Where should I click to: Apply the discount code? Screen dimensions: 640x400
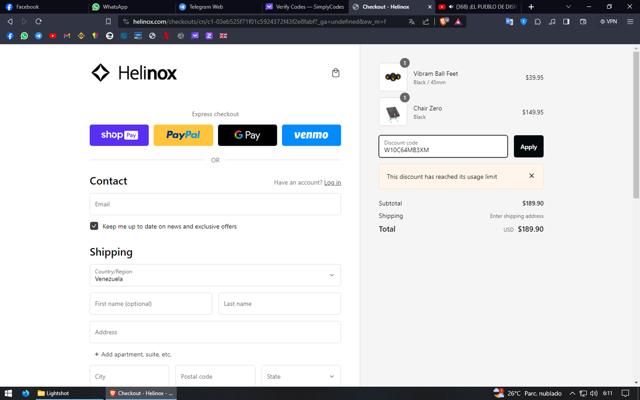pyautogui.click(x=529, y=147)
